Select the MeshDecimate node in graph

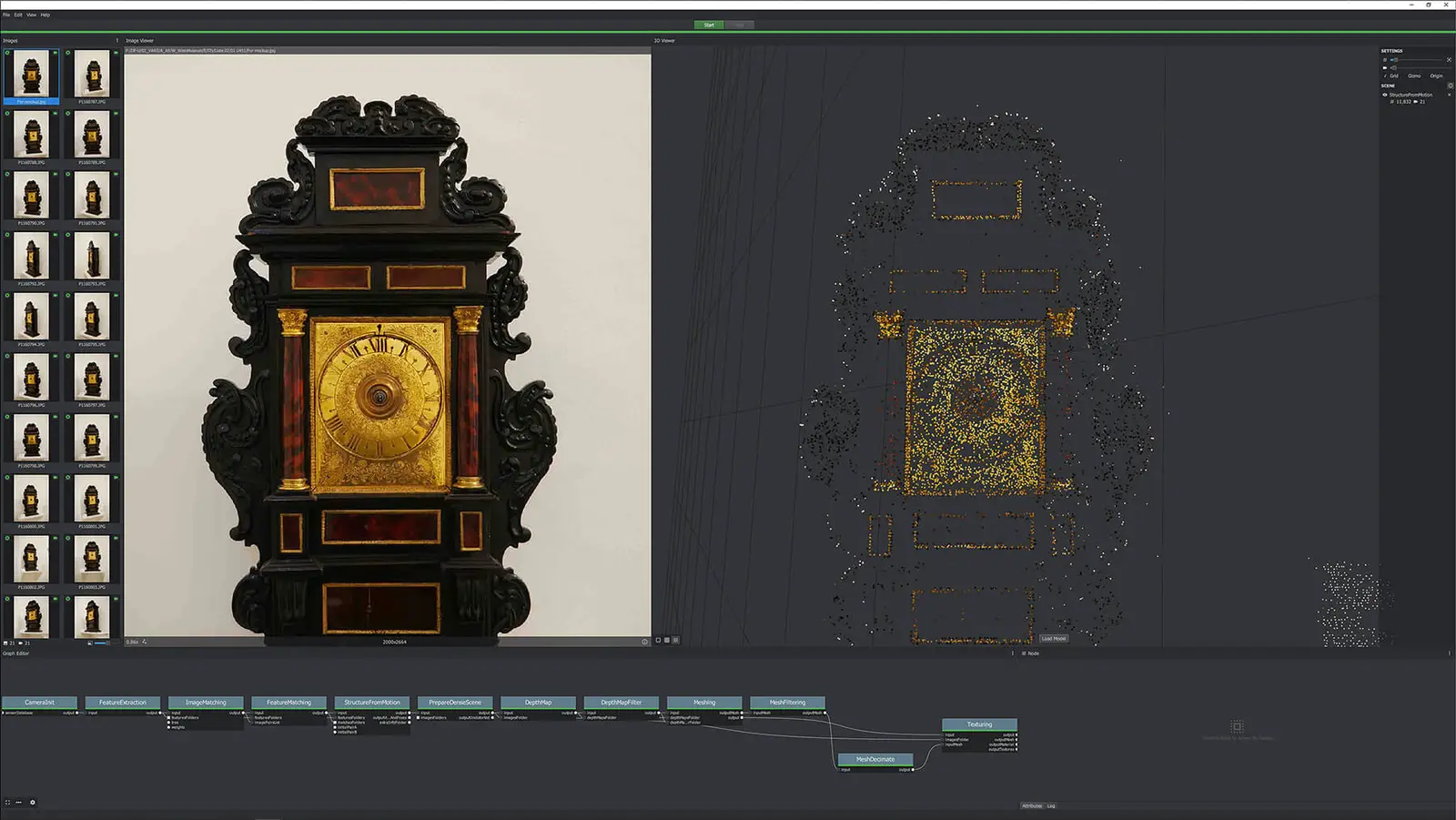pos(875,759)
